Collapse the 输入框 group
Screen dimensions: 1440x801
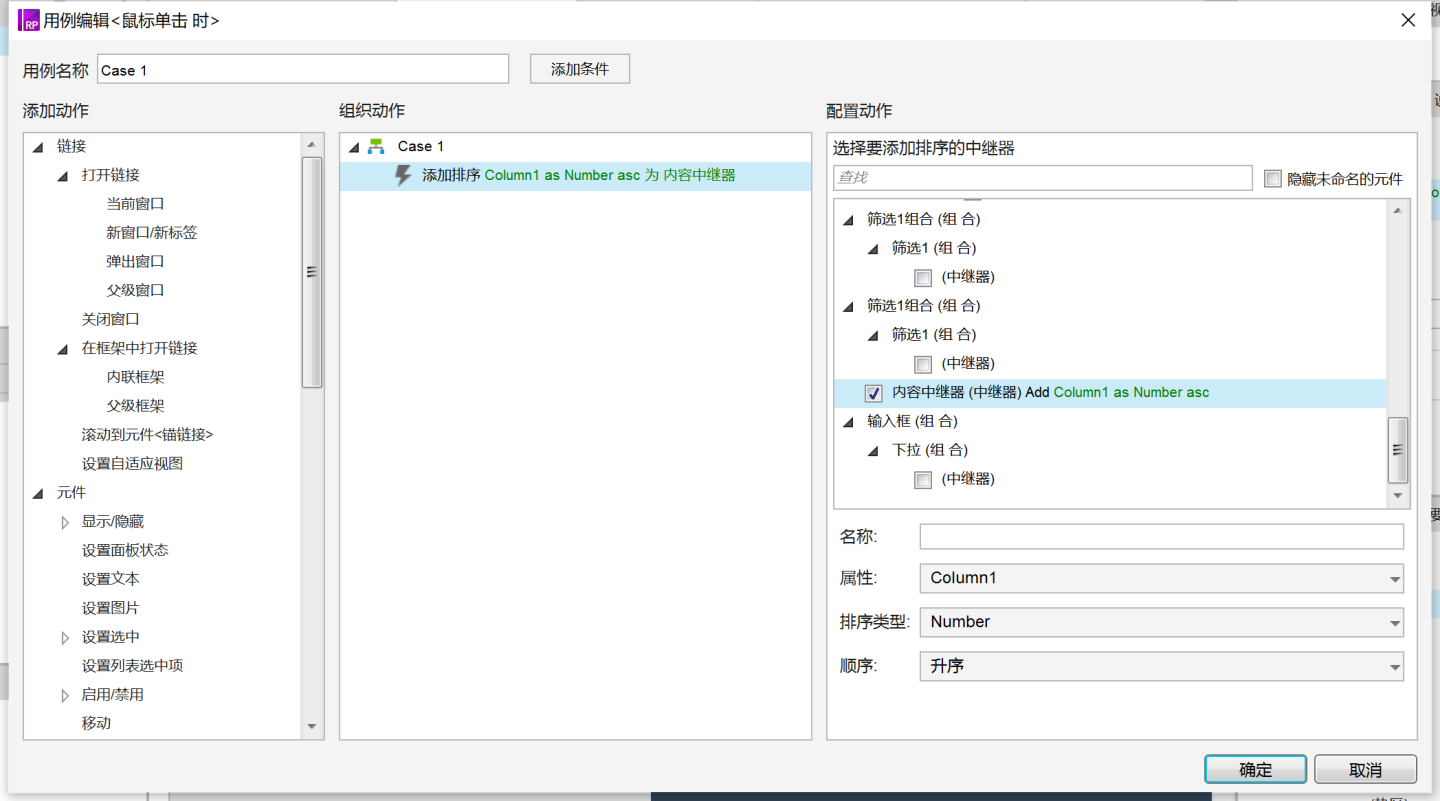click(848, 422)
